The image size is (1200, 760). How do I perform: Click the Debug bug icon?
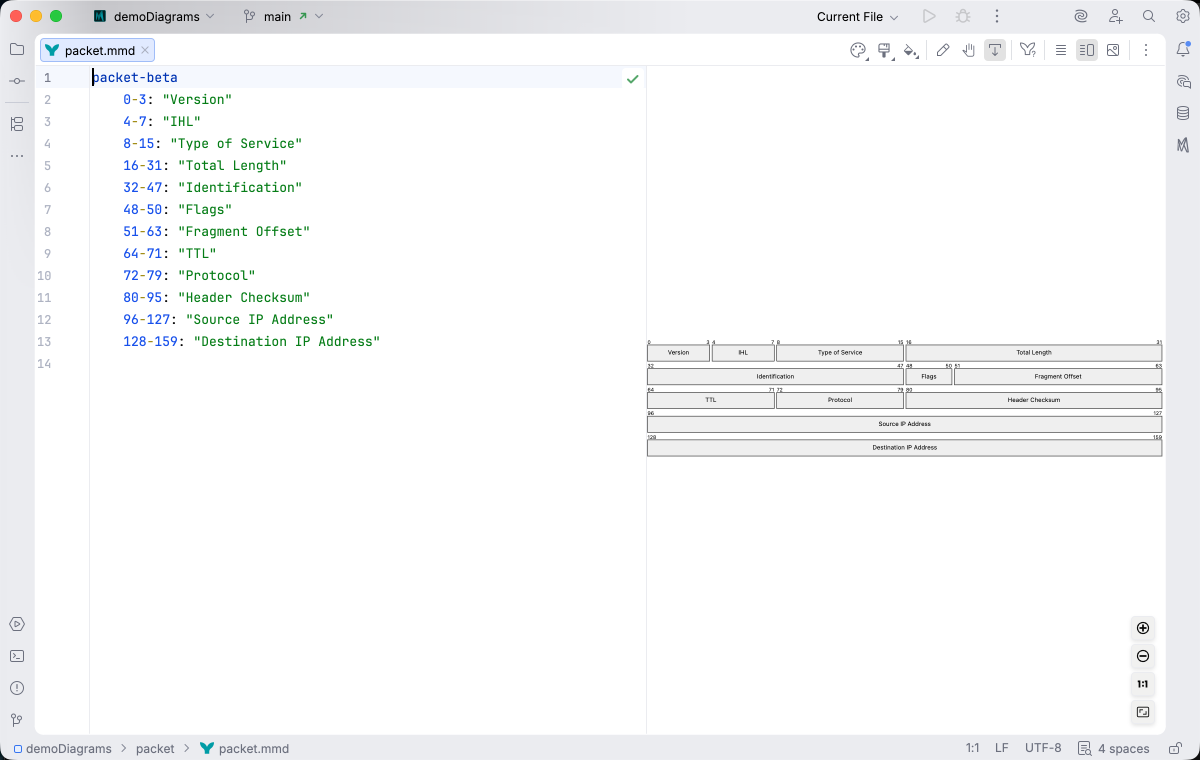pyautogui.click(x=963, y=16)
